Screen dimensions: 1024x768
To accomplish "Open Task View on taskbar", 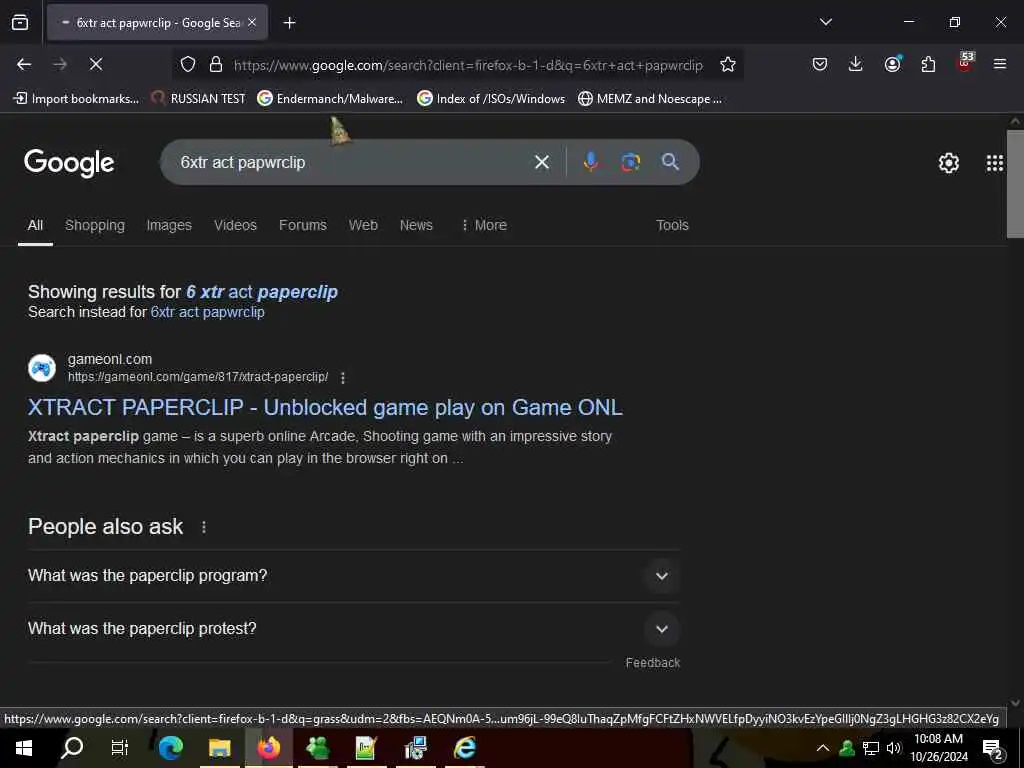I will point(120,748).
